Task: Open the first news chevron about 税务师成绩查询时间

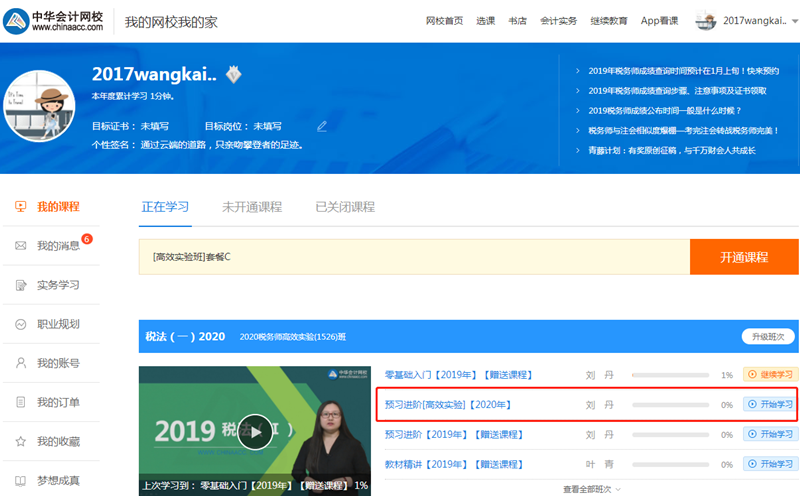Action: pos(578,71)
